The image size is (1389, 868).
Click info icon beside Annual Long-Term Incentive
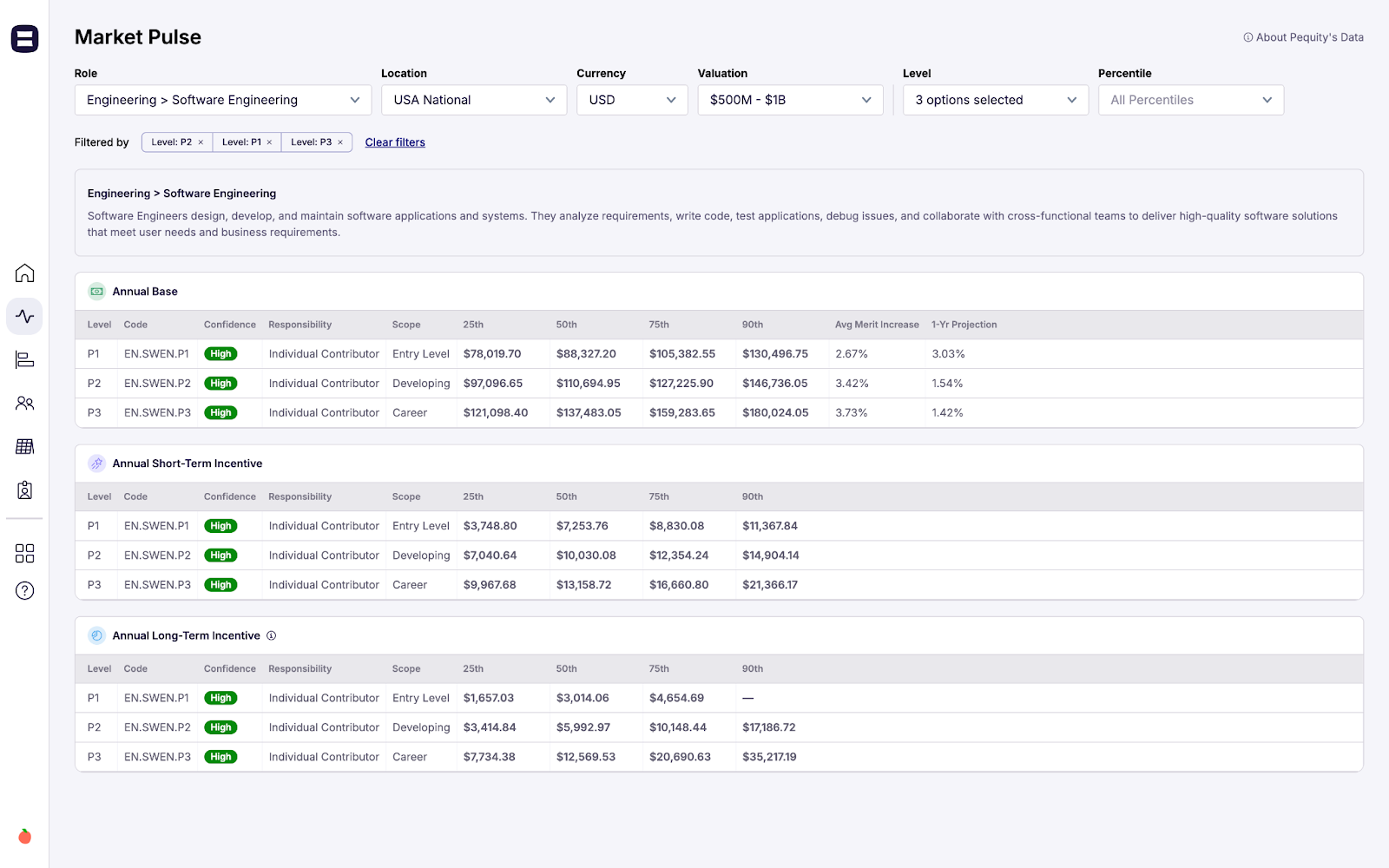pyautogui.click(x=271, y=635)
